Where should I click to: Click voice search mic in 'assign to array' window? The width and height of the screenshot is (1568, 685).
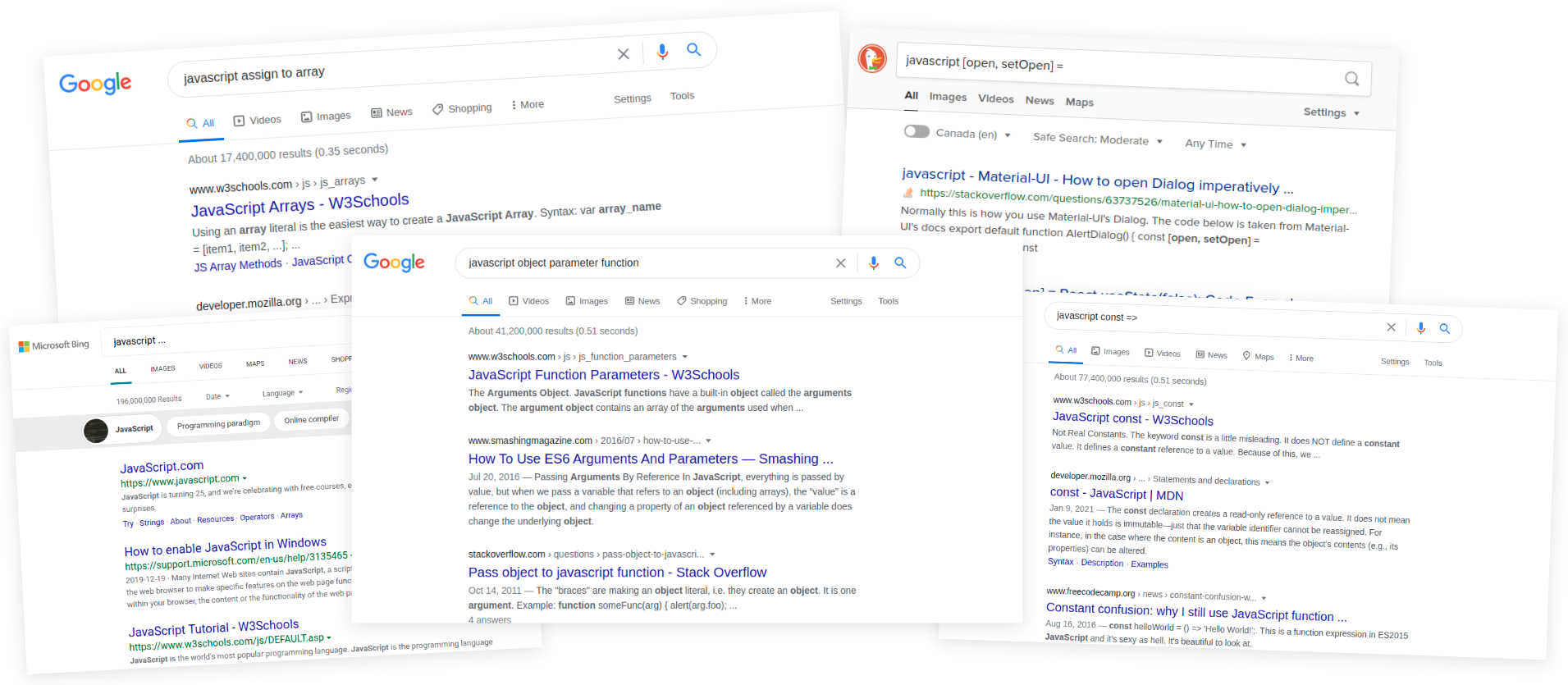click(662, 52)
